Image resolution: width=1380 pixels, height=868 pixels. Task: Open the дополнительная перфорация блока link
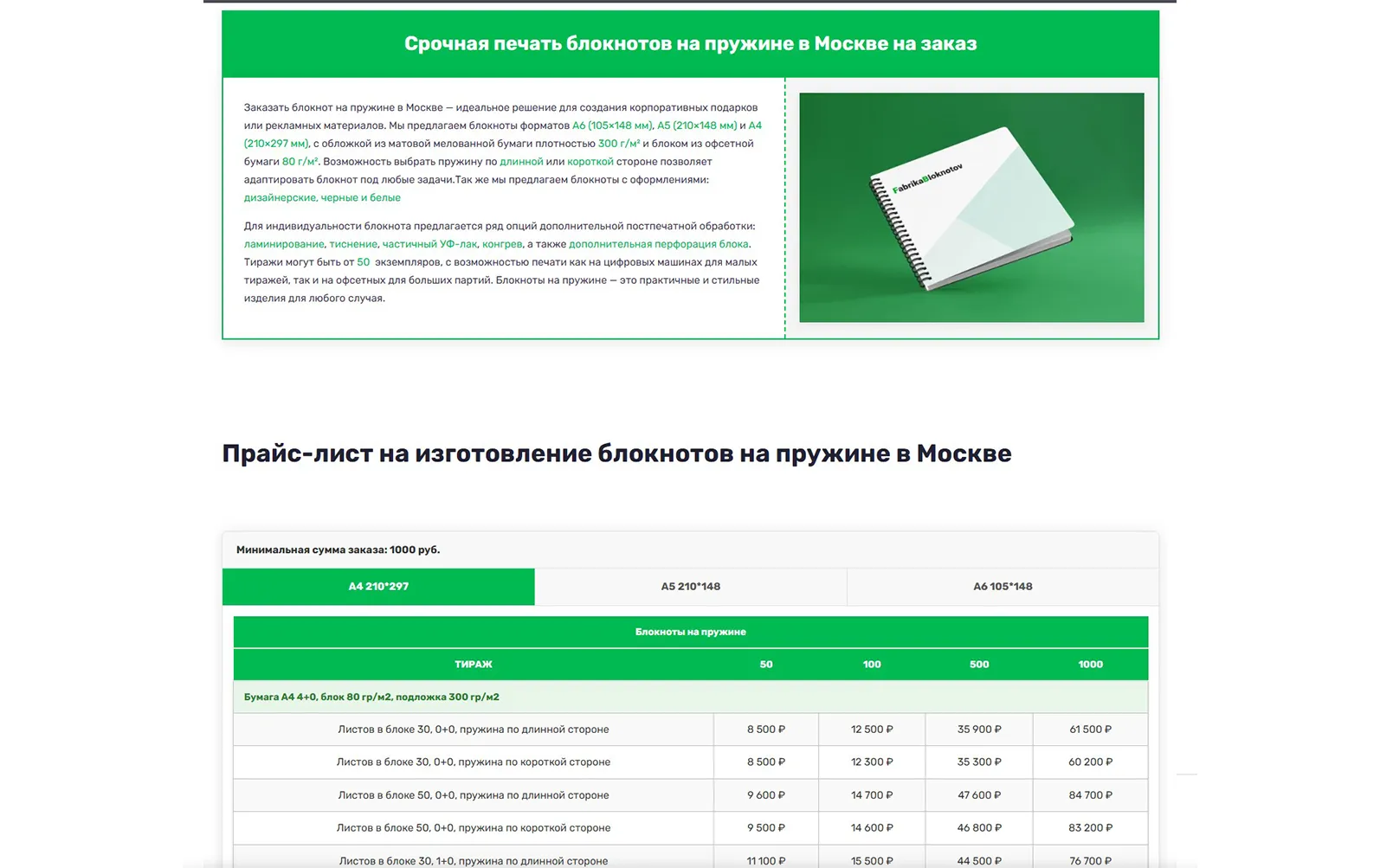click(x=658, y=244)
